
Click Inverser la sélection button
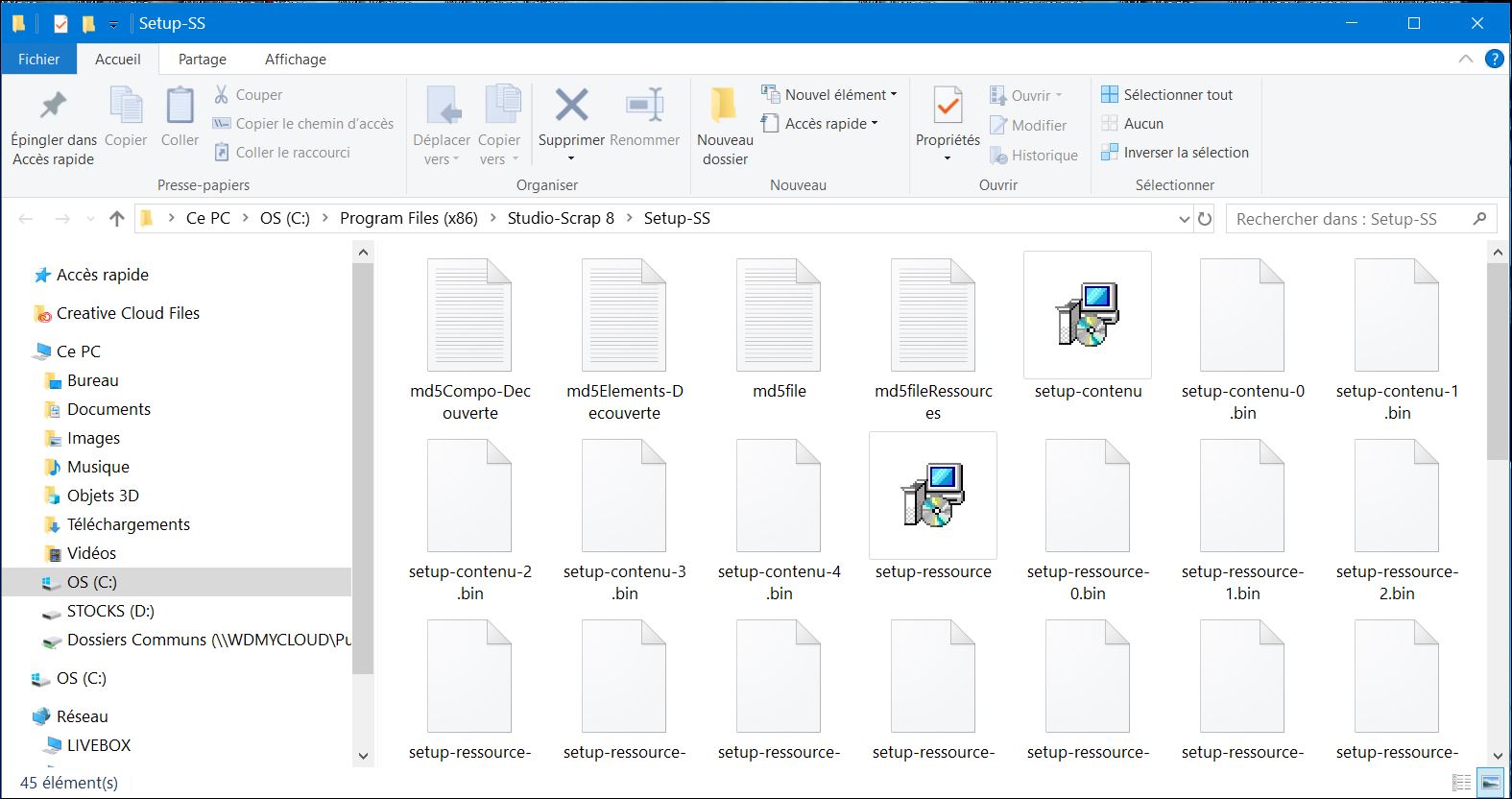point(1175,152)
